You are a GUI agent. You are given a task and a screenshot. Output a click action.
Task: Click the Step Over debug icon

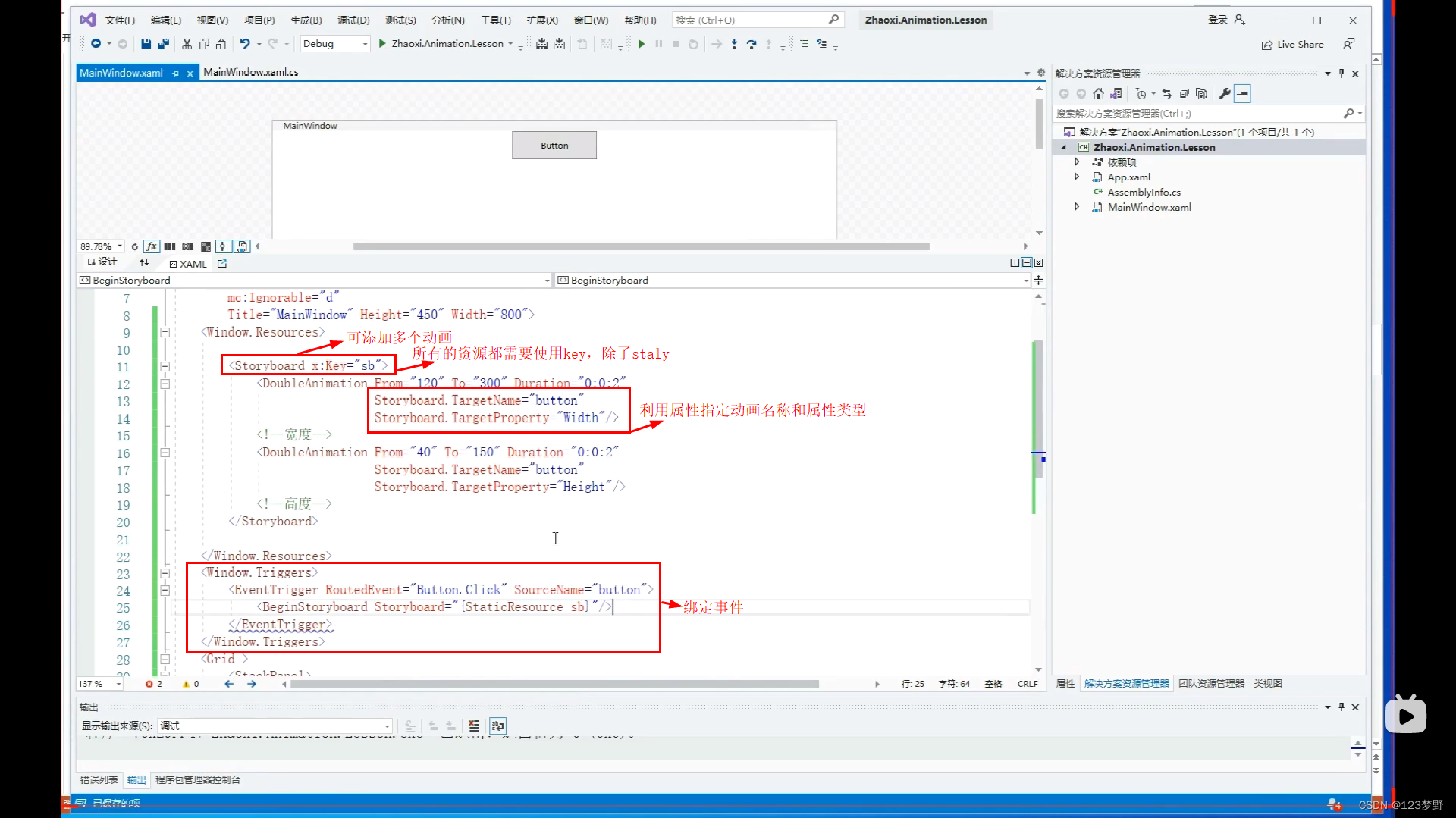click(752, 44)
